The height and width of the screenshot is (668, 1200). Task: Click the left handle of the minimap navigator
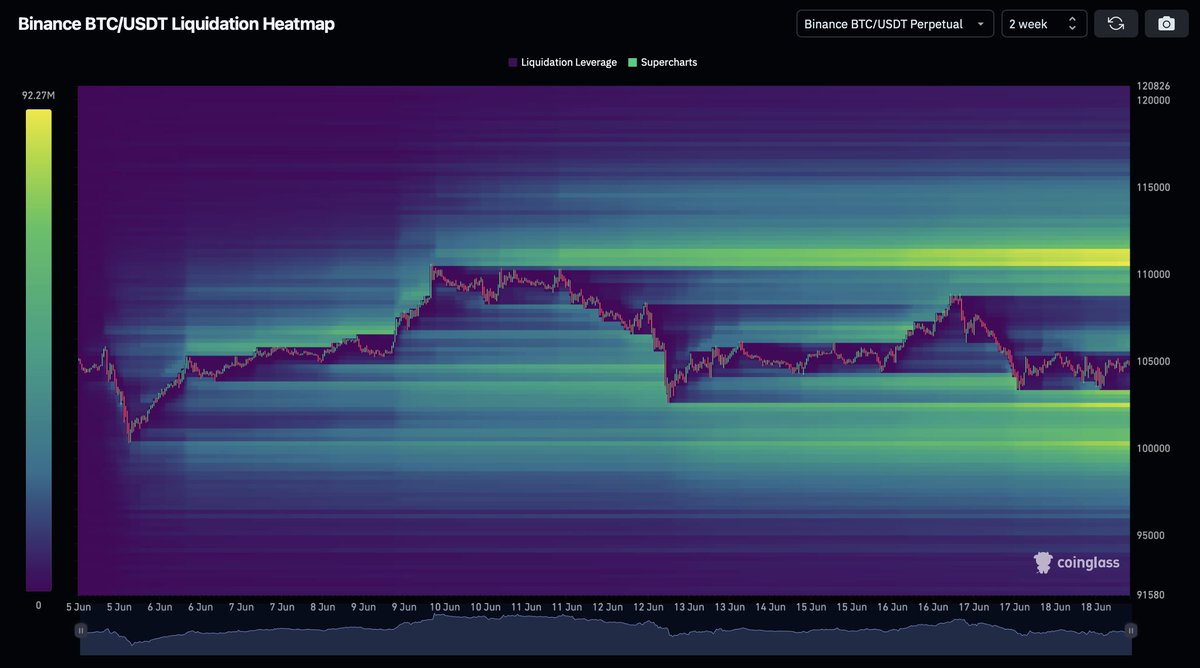tap(80, 630)
